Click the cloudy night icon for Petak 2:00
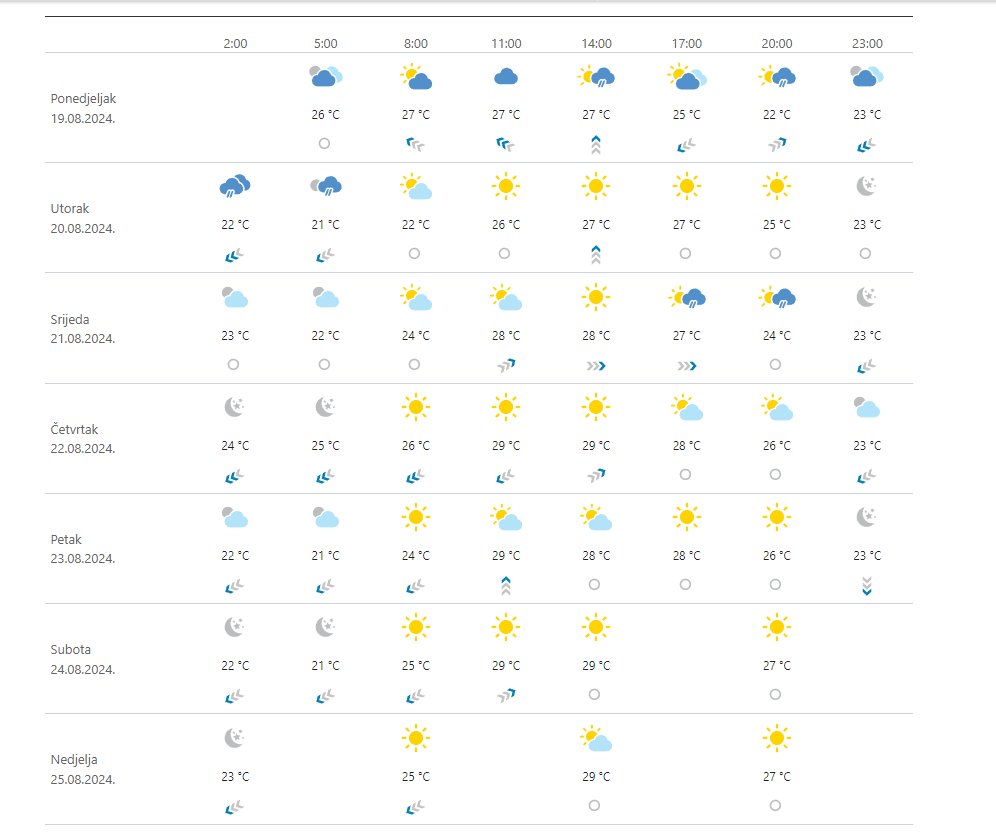The image size is (996, 832). pos(235,517)
